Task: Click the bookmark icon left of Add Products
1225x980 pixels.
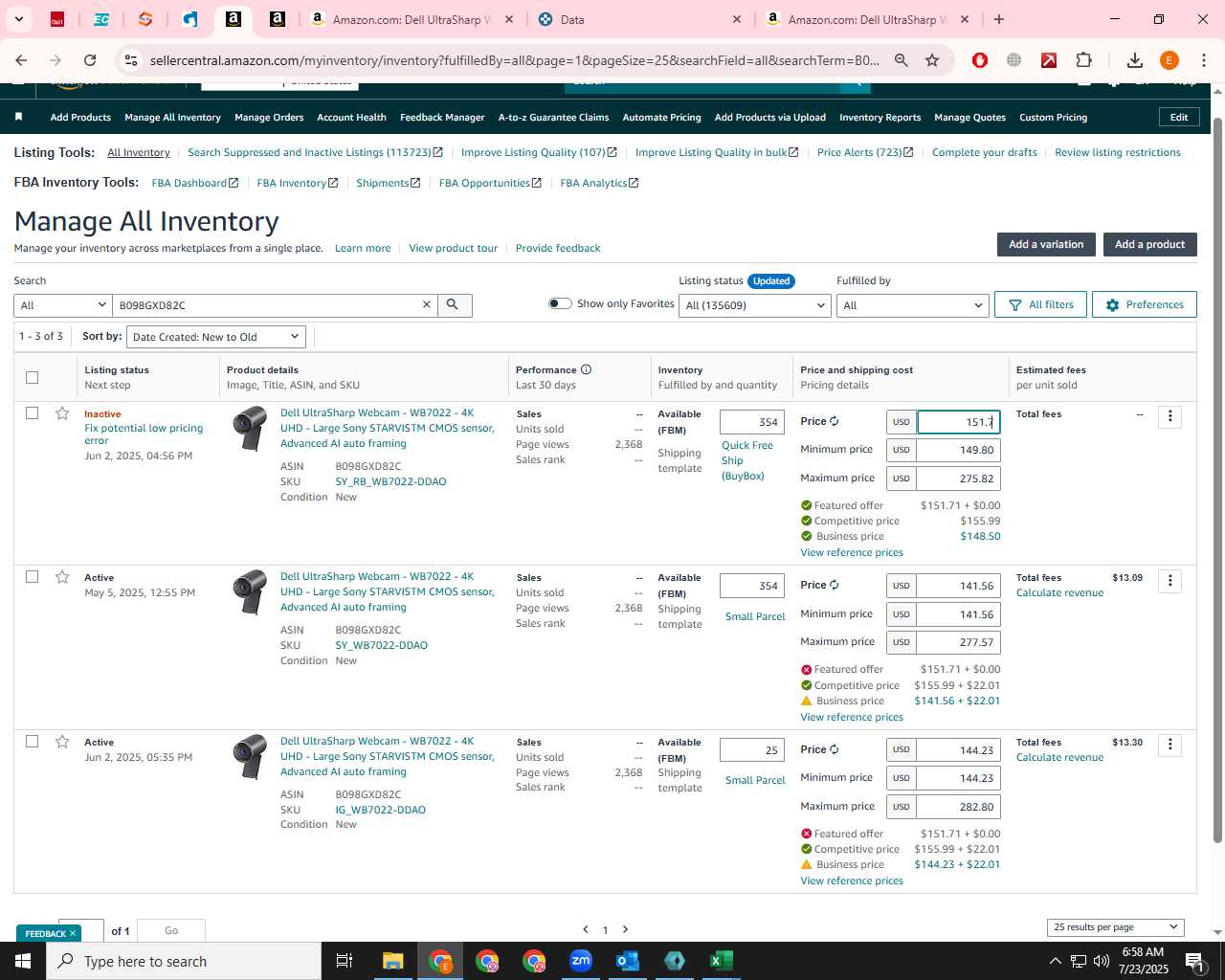Action: click(18, 117)
